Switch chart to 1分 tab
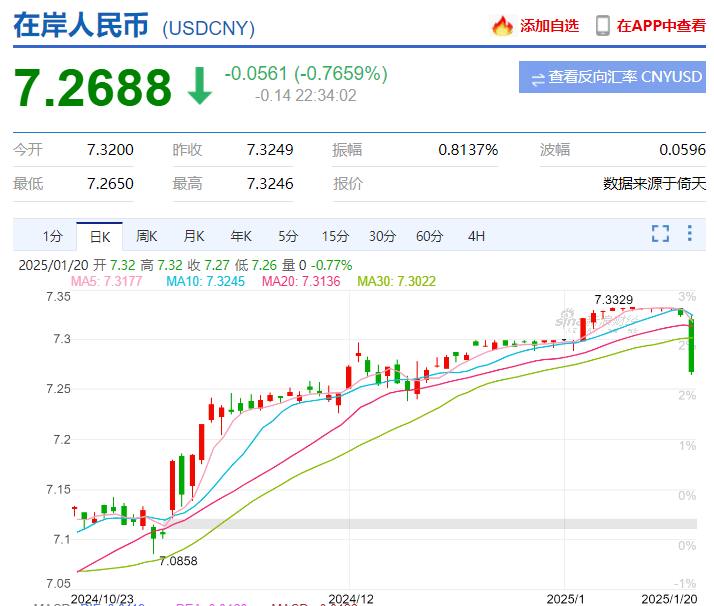 point(52,236)
